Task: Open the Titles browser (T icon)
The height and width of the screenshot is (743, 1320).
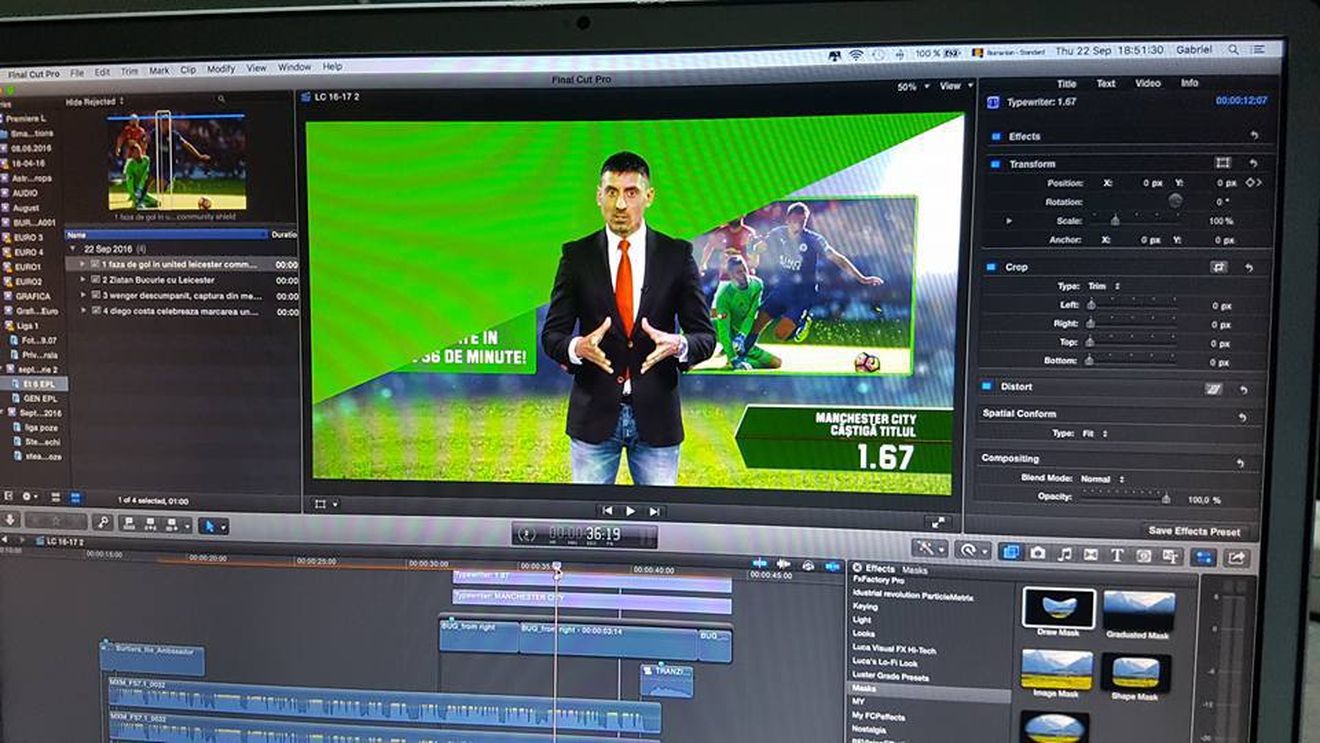Action: tap(1117, 553)
